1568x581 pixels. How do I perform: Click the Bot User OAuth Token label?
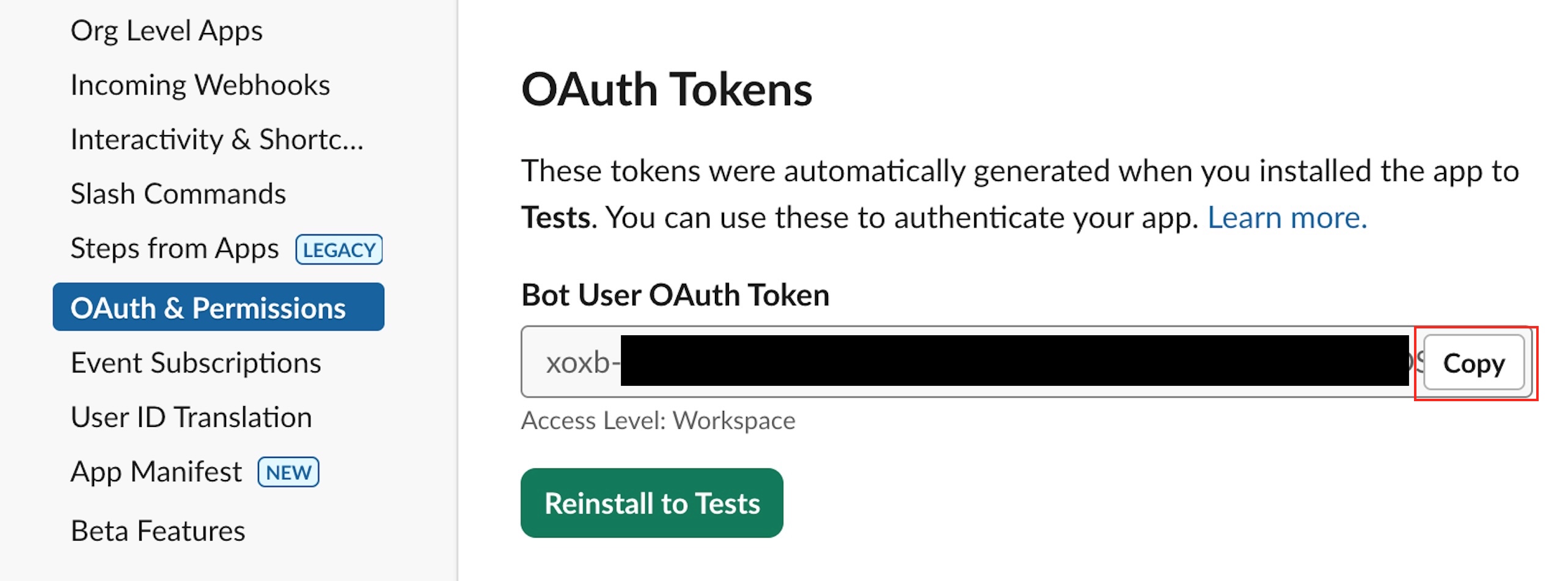click(x=675, y=295)
